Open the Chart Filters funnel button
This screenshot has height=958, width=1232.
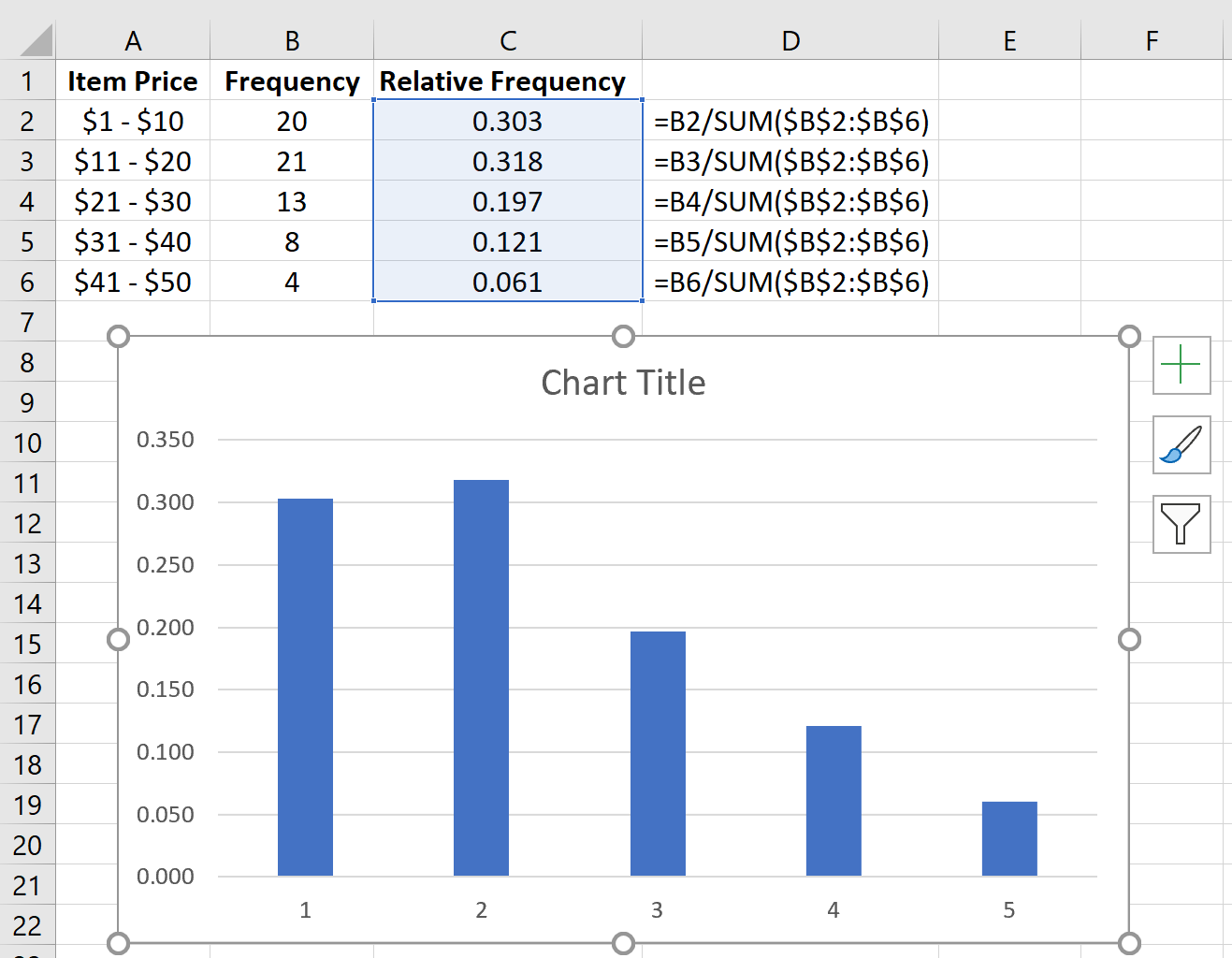(1181, 524)
